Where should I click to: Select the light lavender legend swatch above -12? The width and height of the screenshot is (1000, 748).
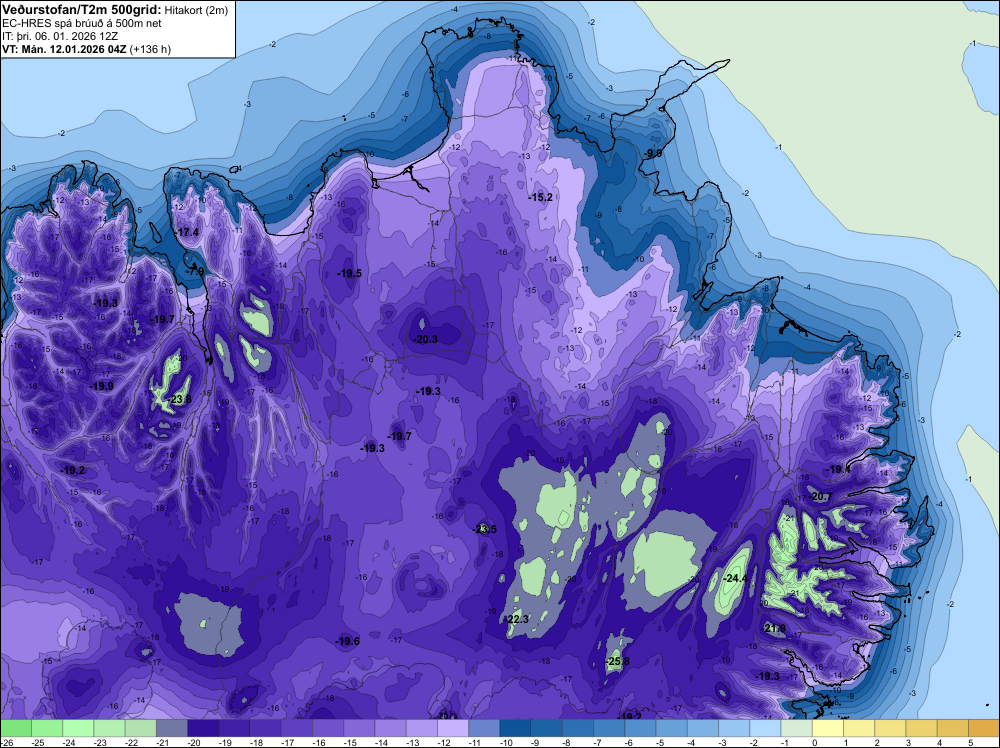453,728
